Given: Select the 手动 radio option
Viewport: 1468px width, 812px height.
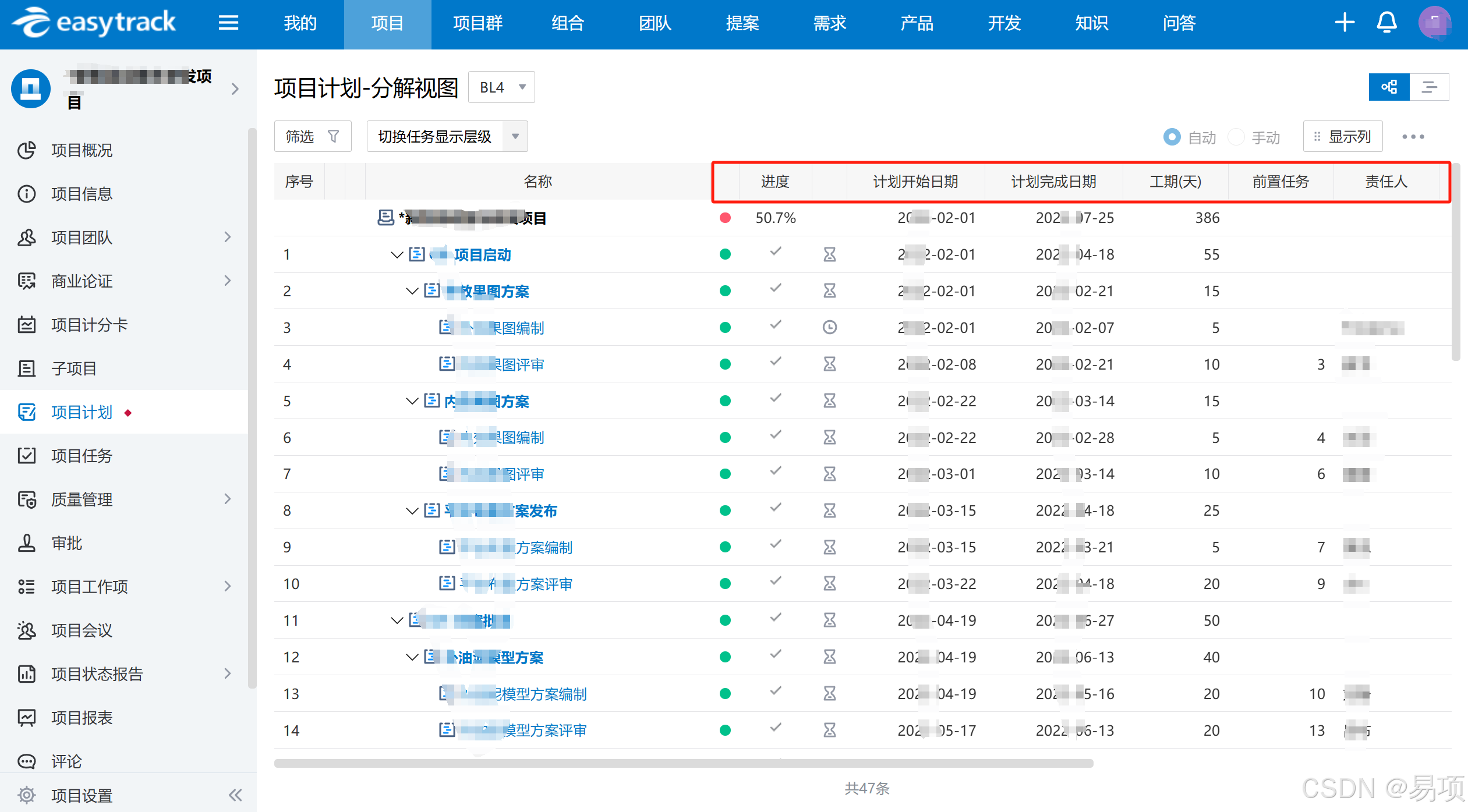Looking at the screenshot, I should tap(1236, 137).
